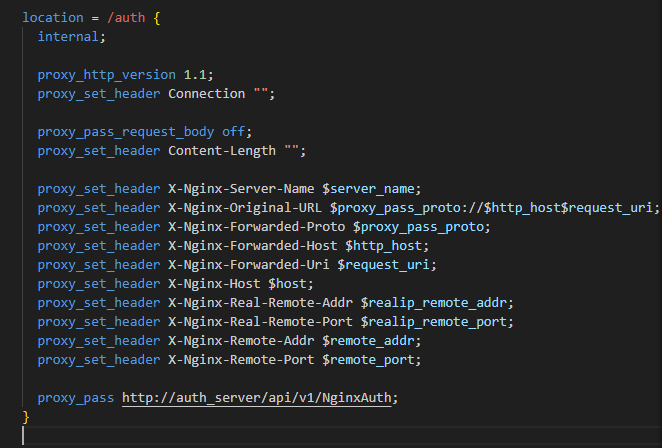
Task: Click the 'X-Nginx-Real-Remote-Port' header
Action: pyautogui.click(x=260, y=322)
